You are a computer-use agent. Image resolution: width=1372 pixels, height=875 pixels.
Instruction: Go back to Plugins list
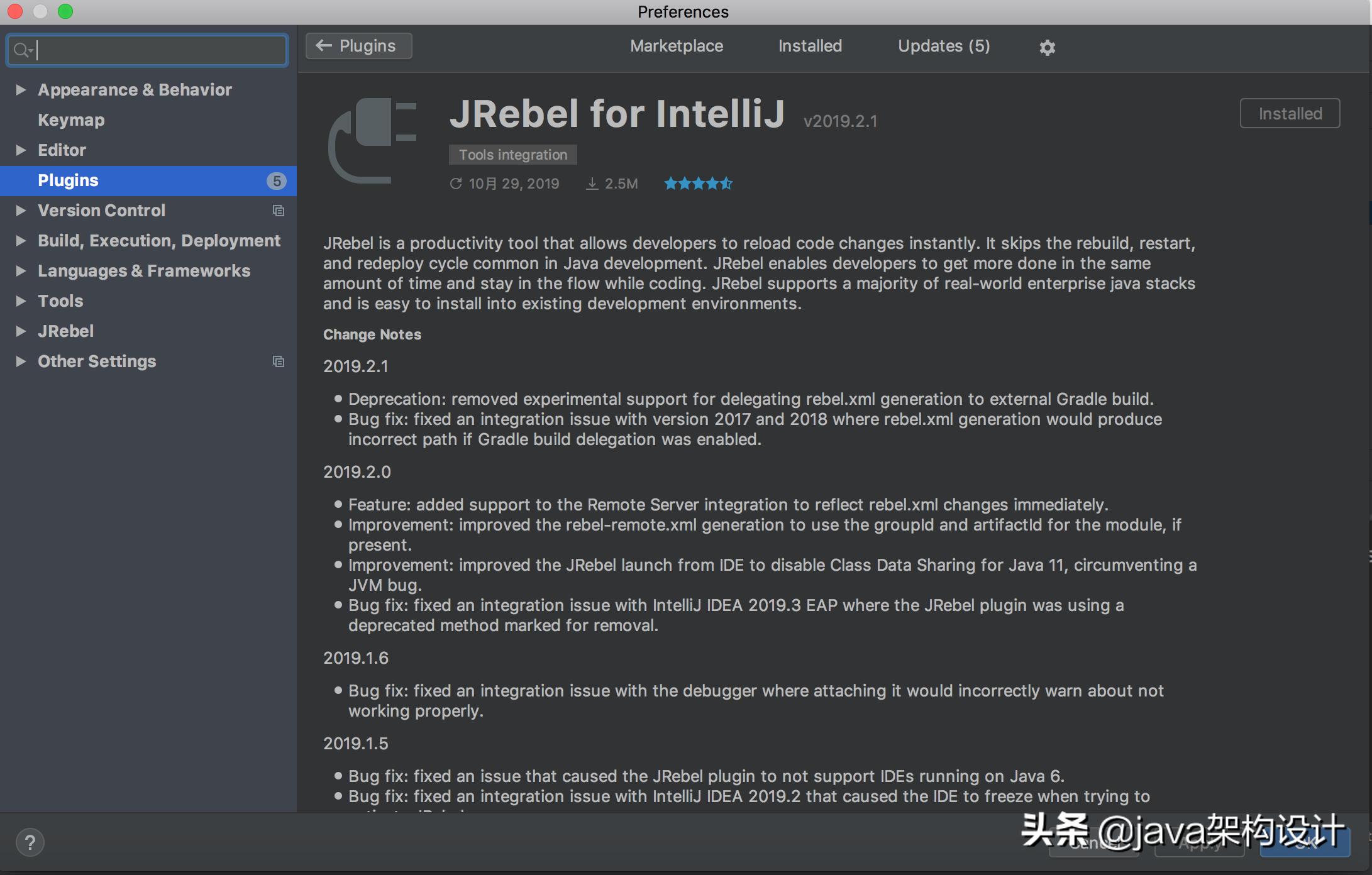coord(359,46)
